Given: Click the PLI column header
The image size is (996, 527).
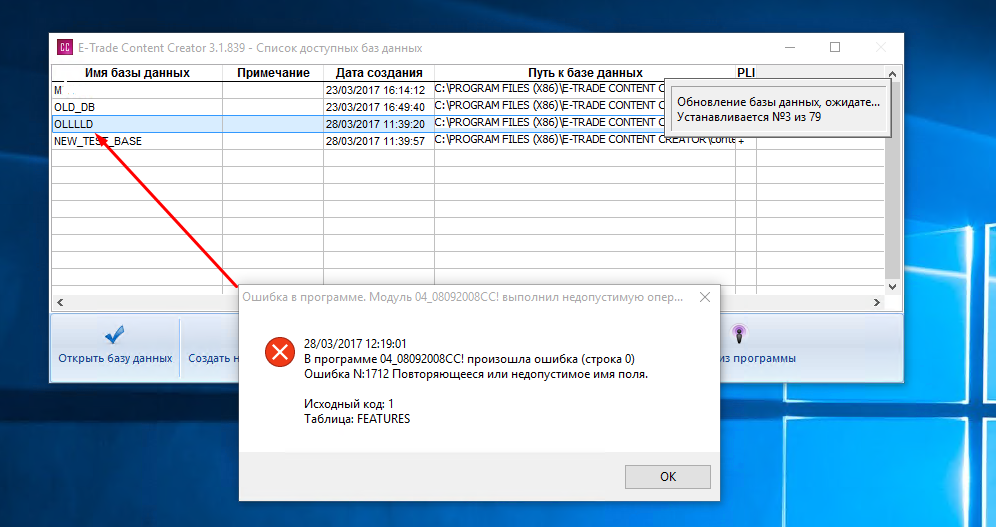Looking at the screenshot, I should (x=746, y=73).
